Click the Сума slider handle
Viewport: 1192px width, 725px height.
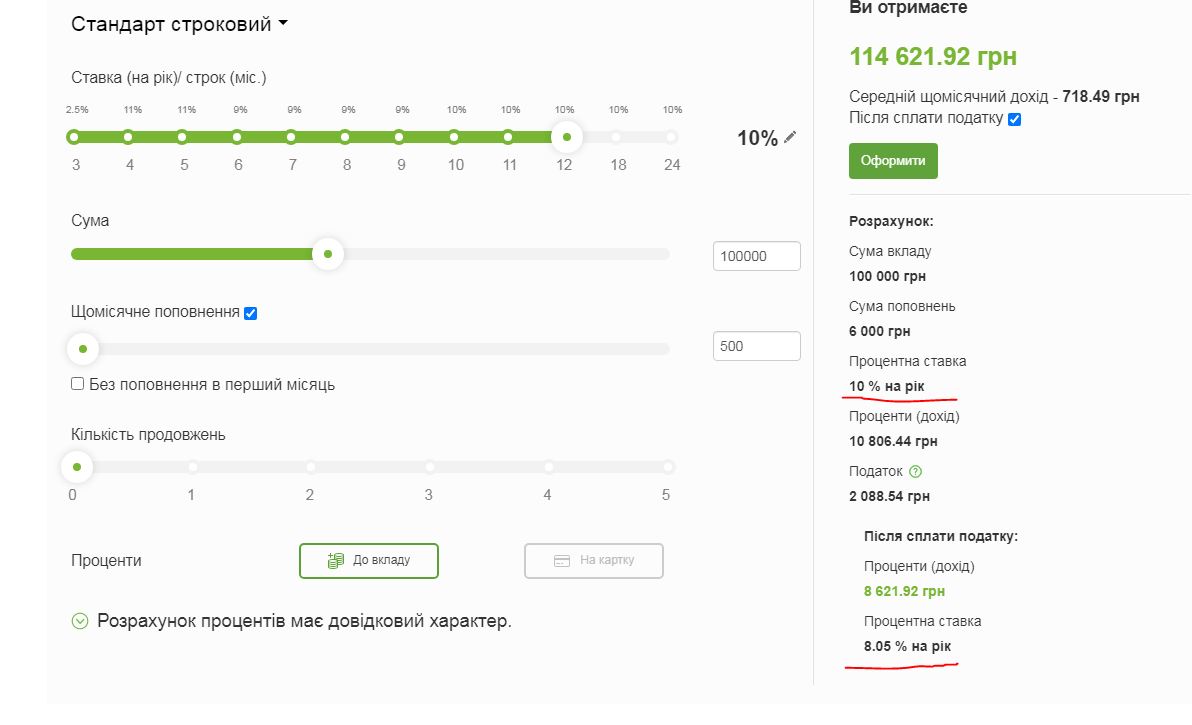(327, 254)
